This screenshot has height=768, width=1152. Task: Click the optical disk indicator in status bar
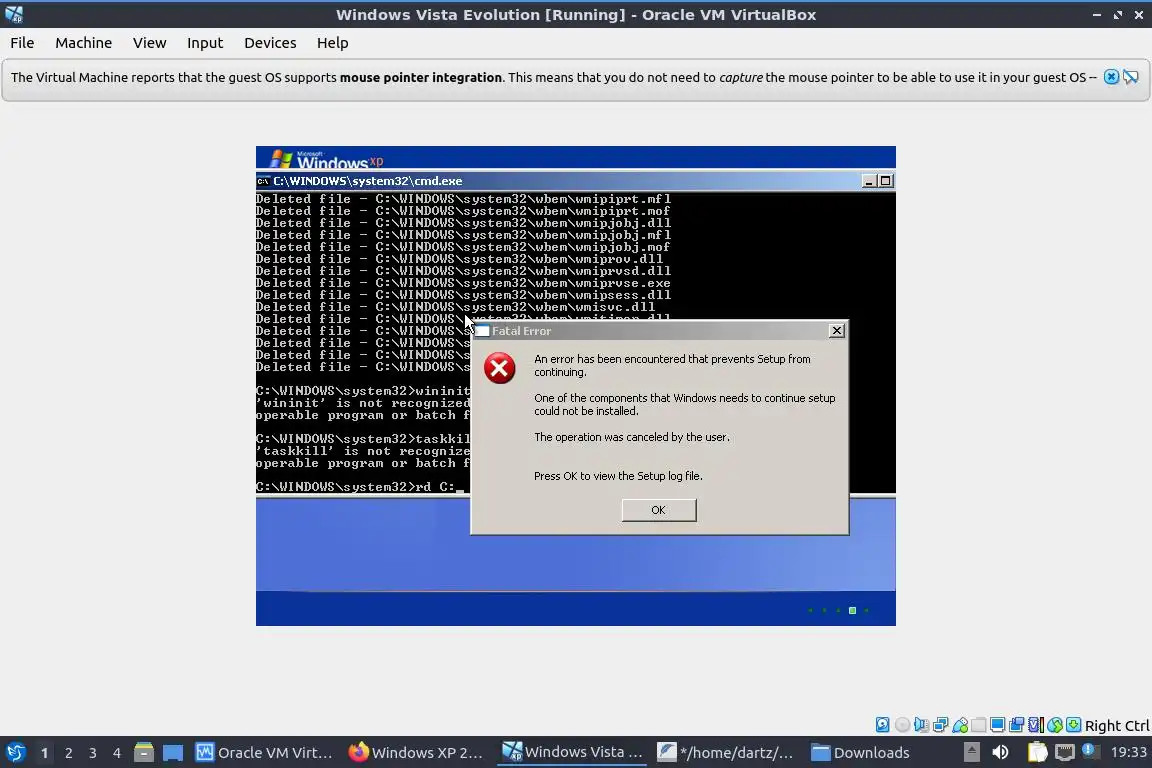pos(902,725)
